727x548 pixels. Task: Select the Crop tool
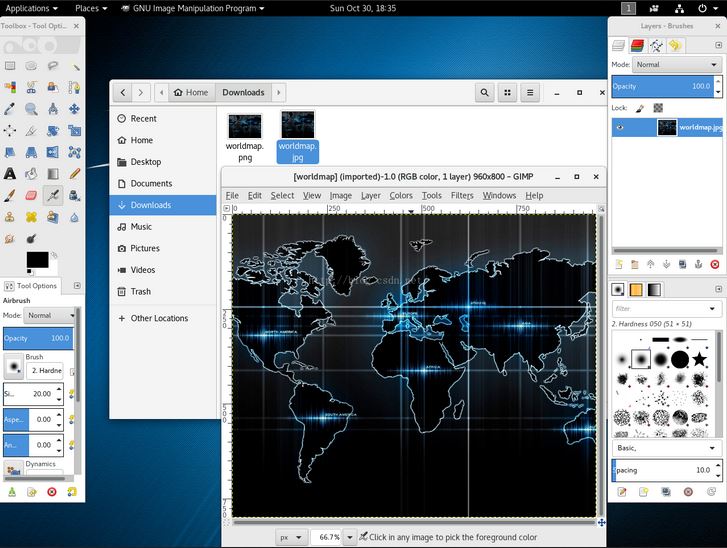pyautogui.click(x=31, y=131)
